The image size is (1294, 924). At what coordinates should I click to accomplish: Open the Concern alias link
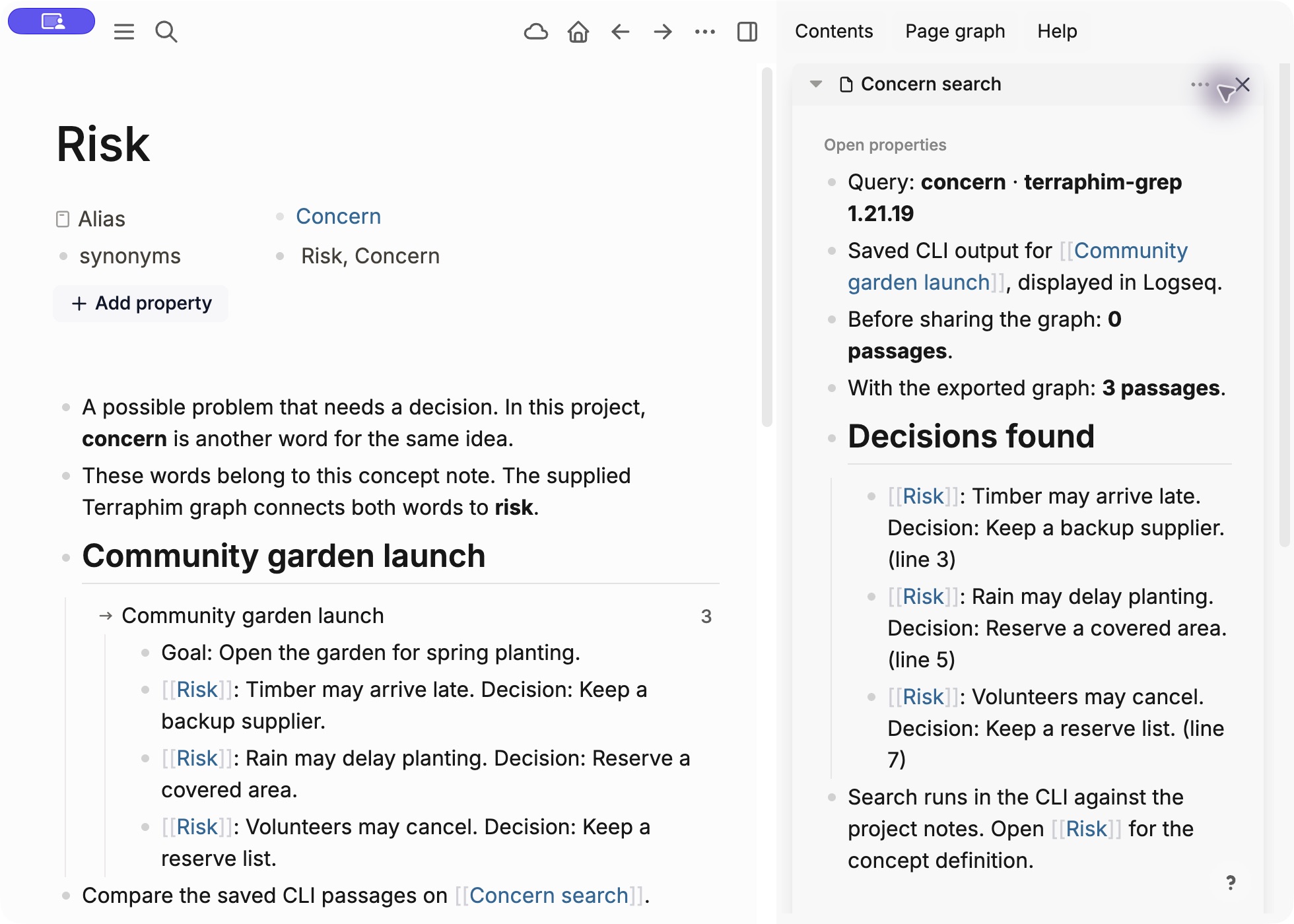(x=338, y=216)
